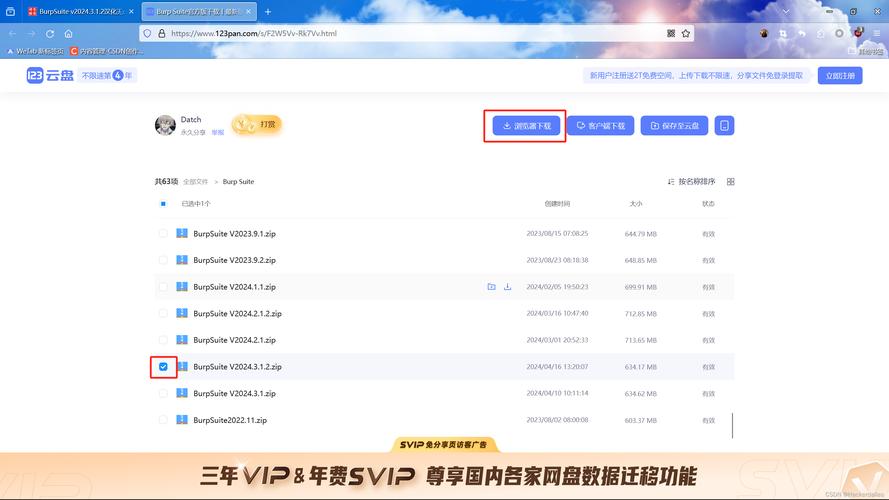Click the URL address bar
Viewport: 889px width, 500px height.
point(416,33)
